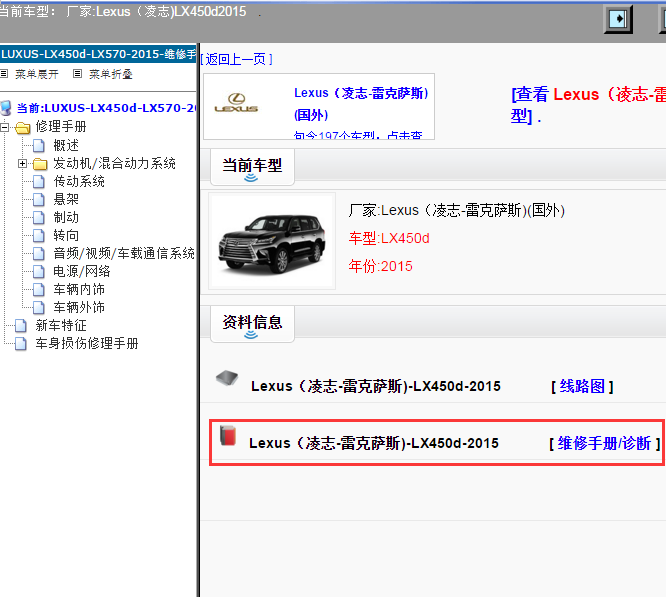Image resolution: width=666 pixels, height=597 pixels.
Task: Click the 发动机/混合动力系统 folder icon
Action: point(40,163)
